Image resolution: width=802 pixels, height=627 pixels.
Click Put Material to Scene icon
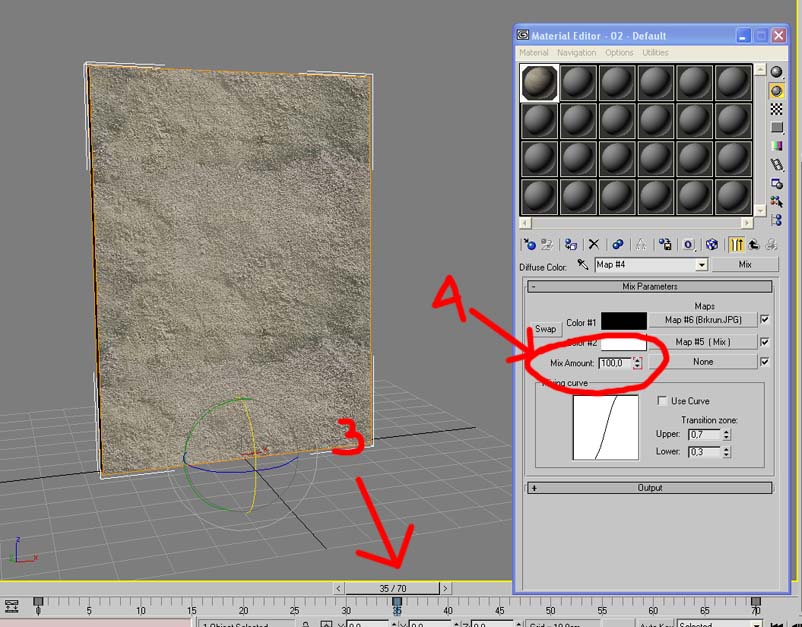[547, 244]
